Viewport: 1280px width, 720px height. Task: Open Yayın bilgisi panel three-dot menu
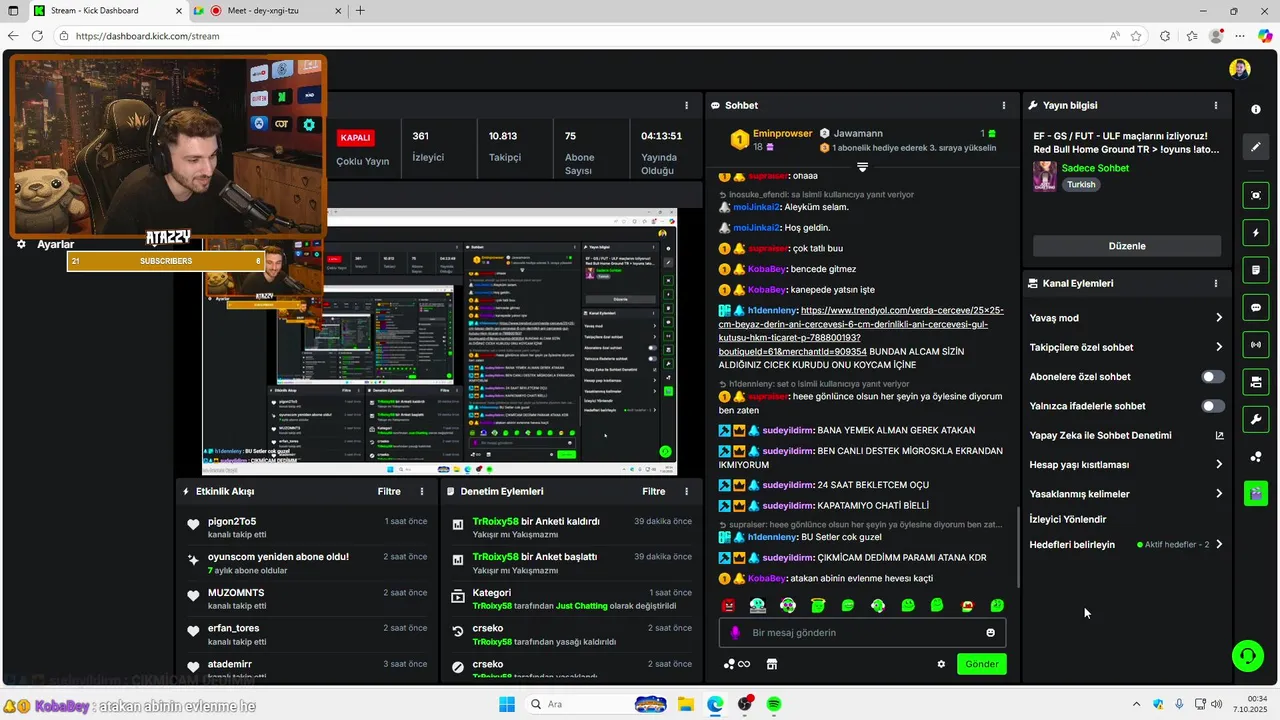click(1216, 105)
